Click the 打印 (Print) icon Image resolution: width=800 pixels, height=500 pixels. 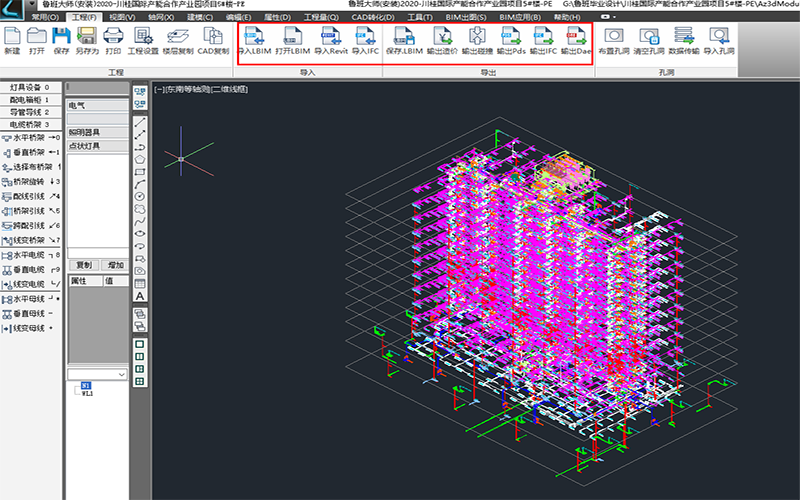113,41
